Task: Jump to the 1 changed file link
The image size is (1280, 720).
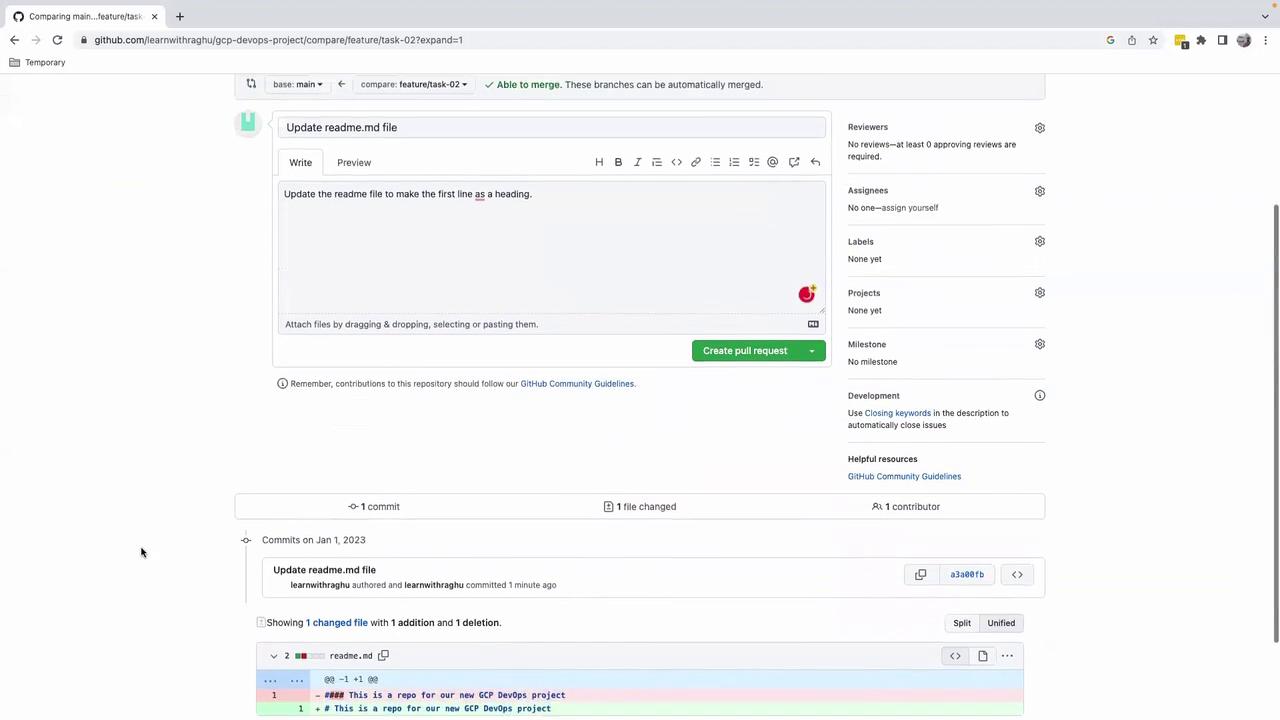Action: click(x=337, y=623)
